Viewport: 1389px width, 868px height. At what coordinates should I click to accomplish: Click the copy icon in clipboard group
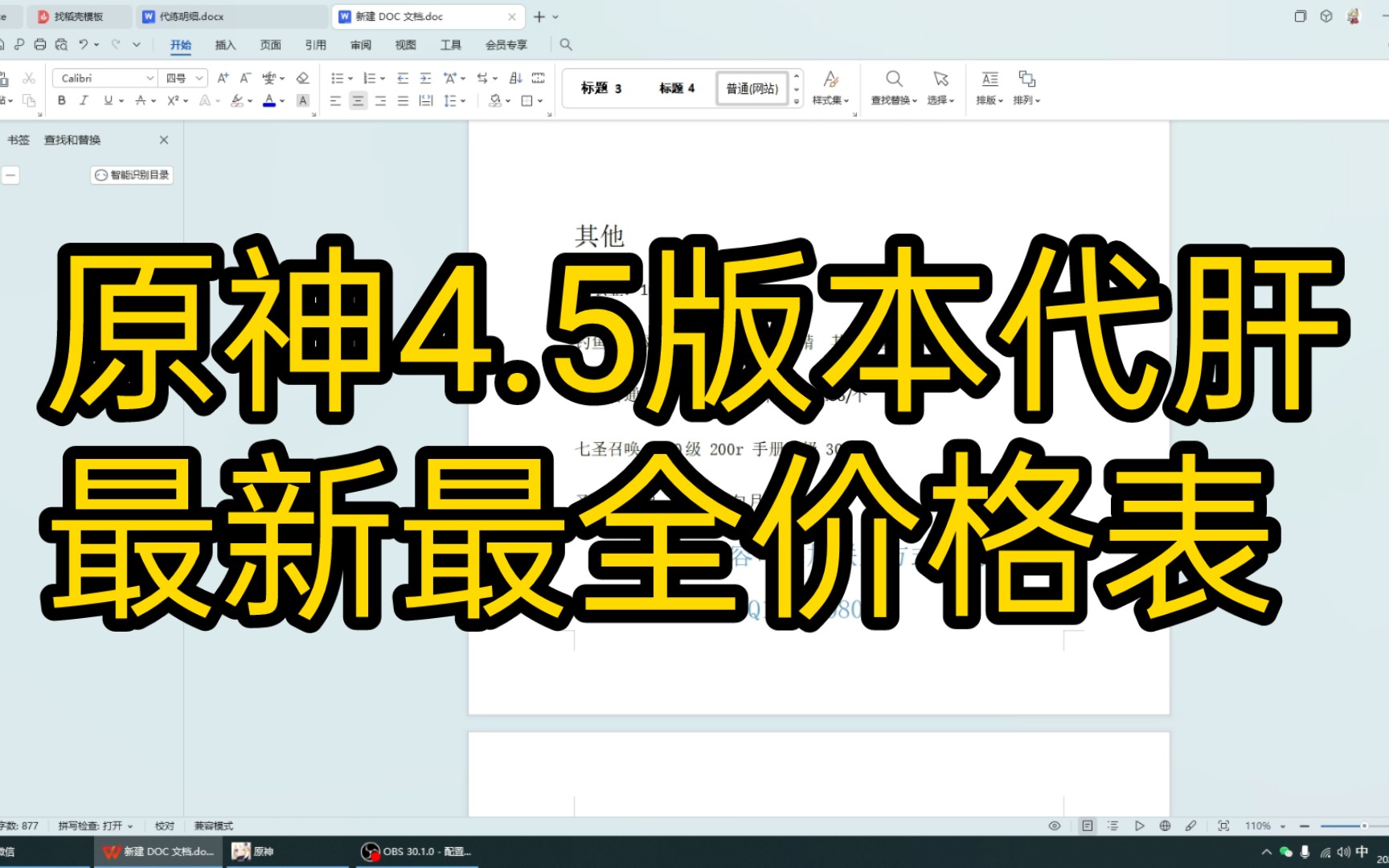pyautogui.click(x=29, y=100)
